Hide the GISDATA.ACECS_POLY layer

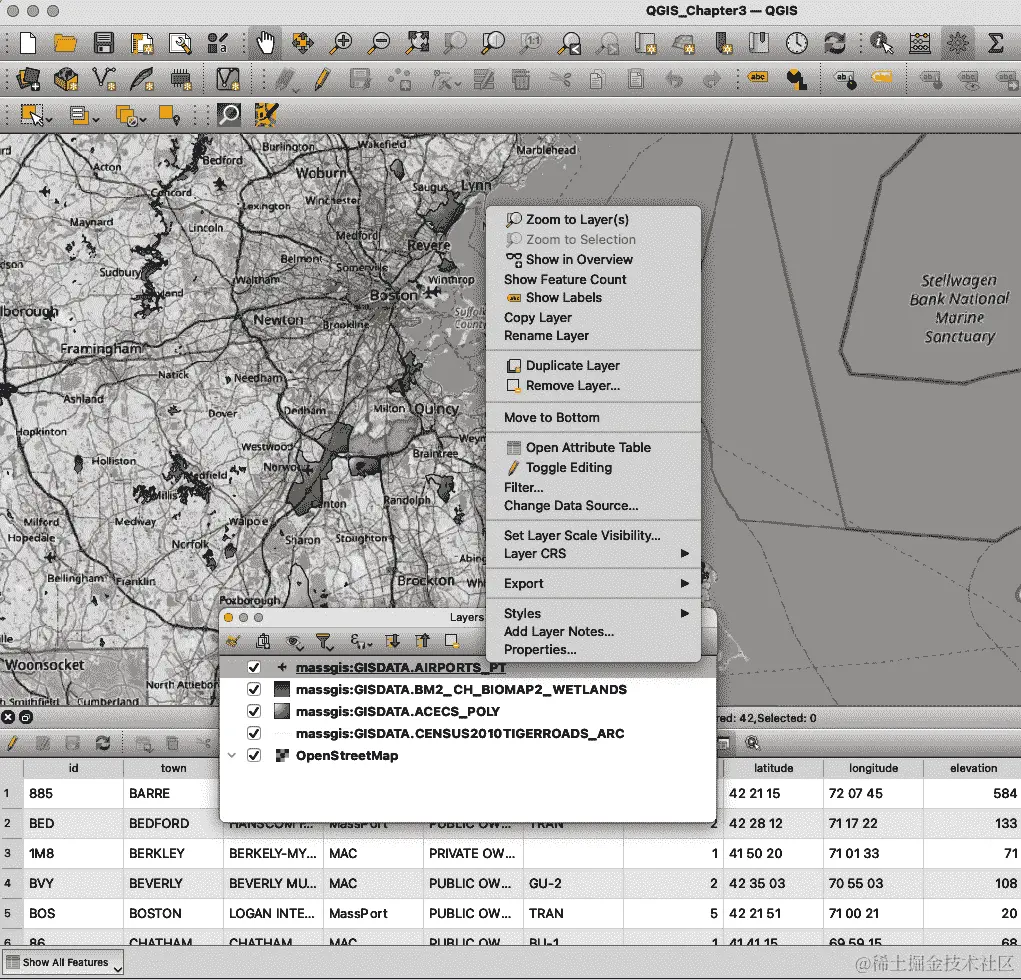click(254, 712)
